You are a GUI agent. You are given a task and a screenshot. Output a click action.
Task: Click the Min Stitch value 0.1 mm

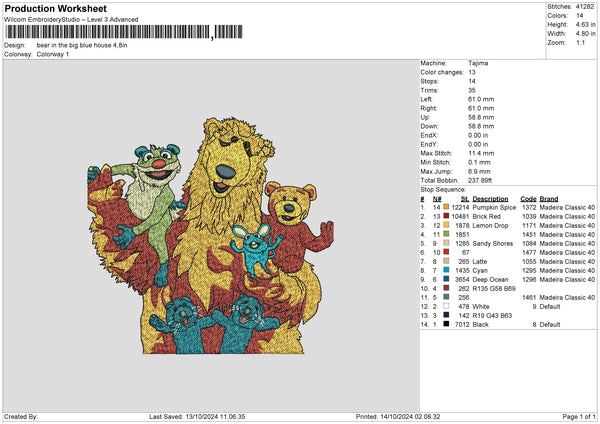point(479,162)
